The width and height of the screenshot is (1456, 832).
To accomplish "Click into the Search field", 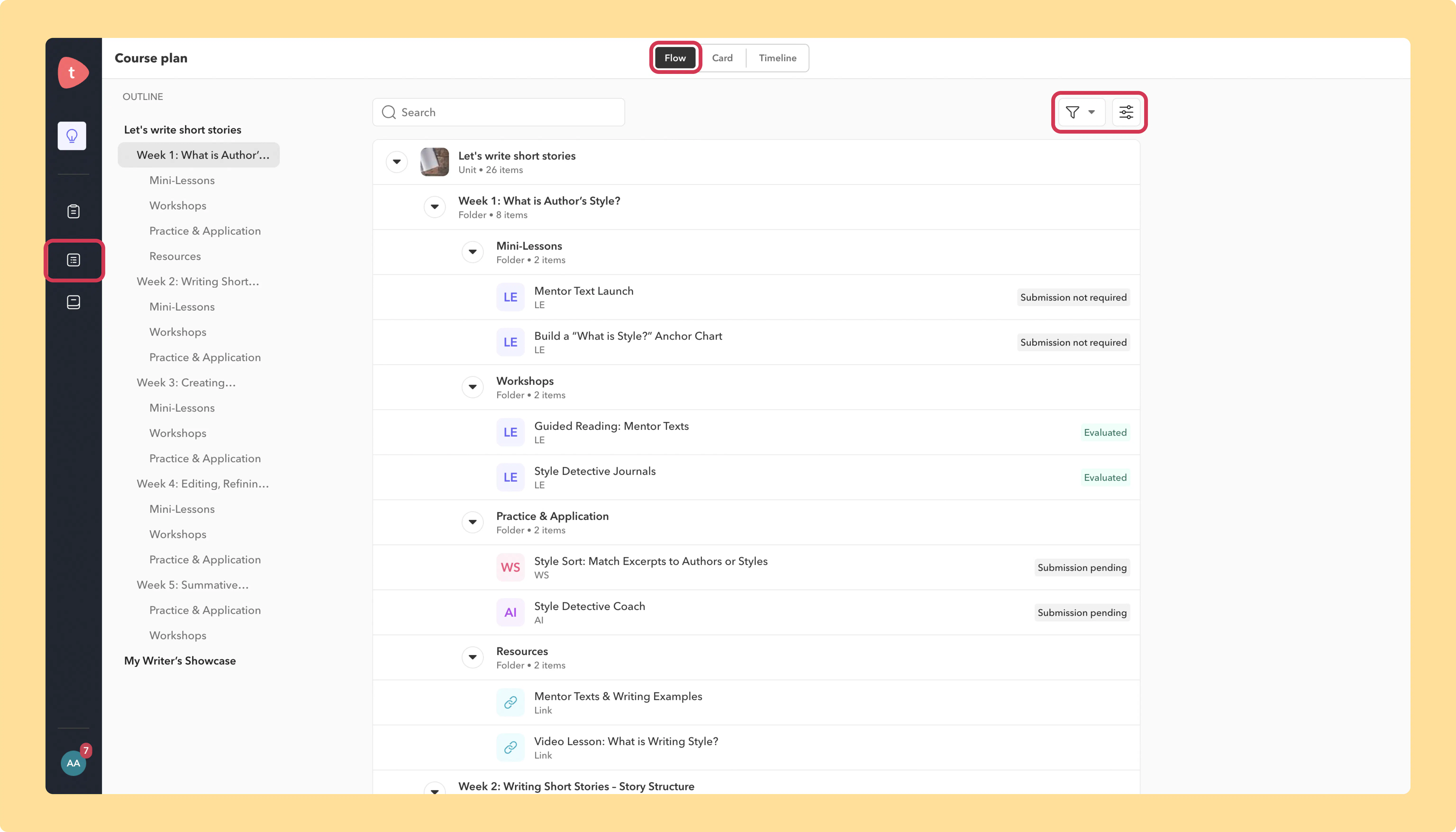I will [x=499, y=112].
